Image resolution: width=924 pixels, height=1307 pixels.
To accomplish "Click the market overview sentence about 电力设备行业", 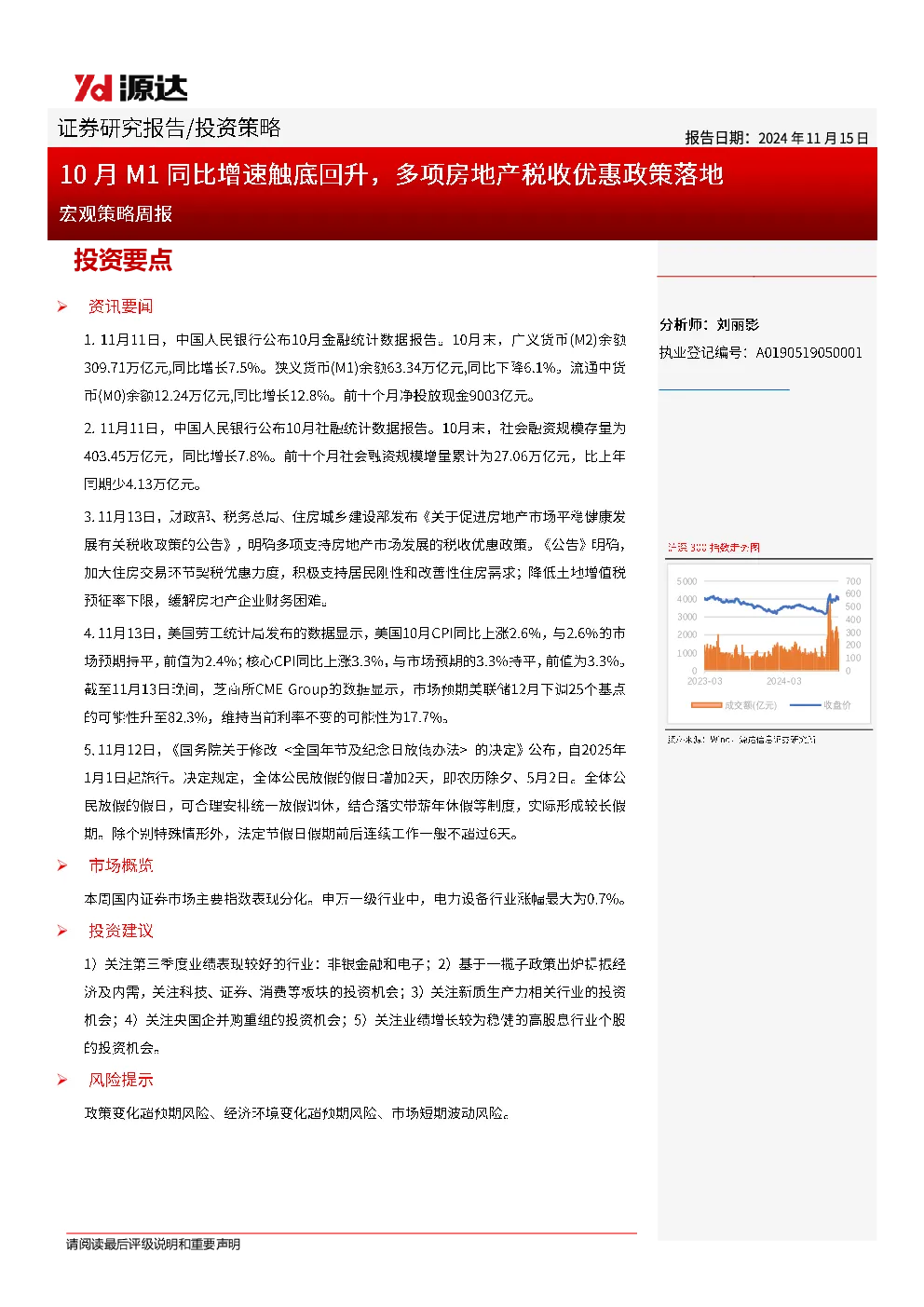I will [355, 898].
